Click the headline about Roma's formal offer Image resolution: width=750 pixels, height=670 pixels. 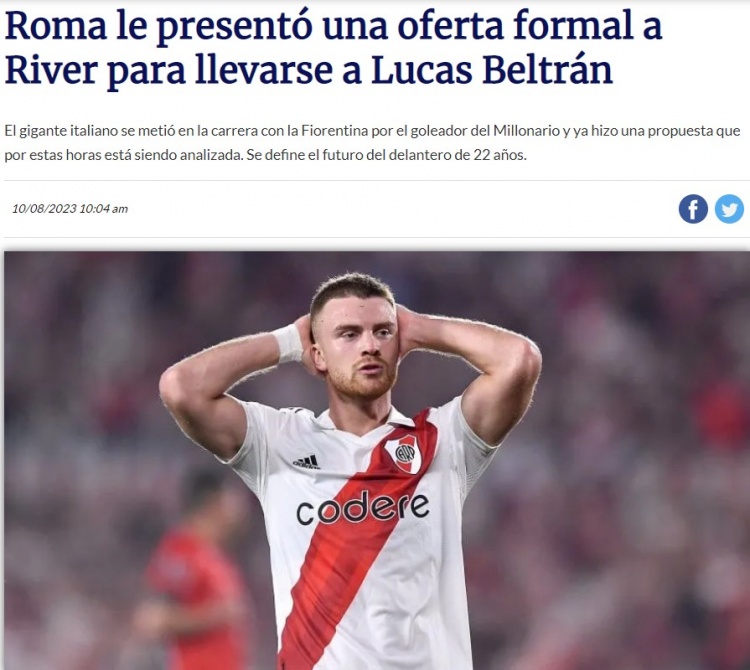[333, 48]
